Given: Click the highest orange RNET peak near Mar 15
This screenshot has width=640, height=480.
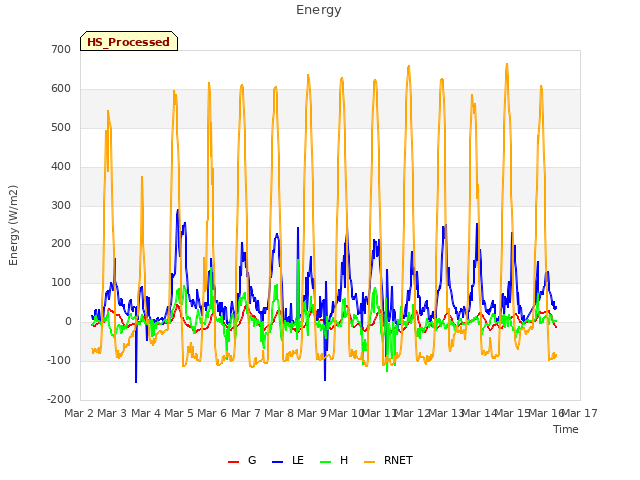Looking at the screenshot, I should click(x=507, y=64).
